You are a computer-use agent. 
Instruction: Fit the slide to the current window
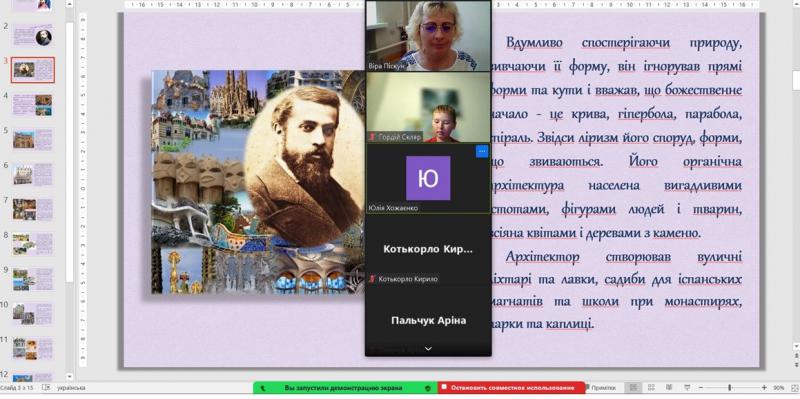coord(794,388)
